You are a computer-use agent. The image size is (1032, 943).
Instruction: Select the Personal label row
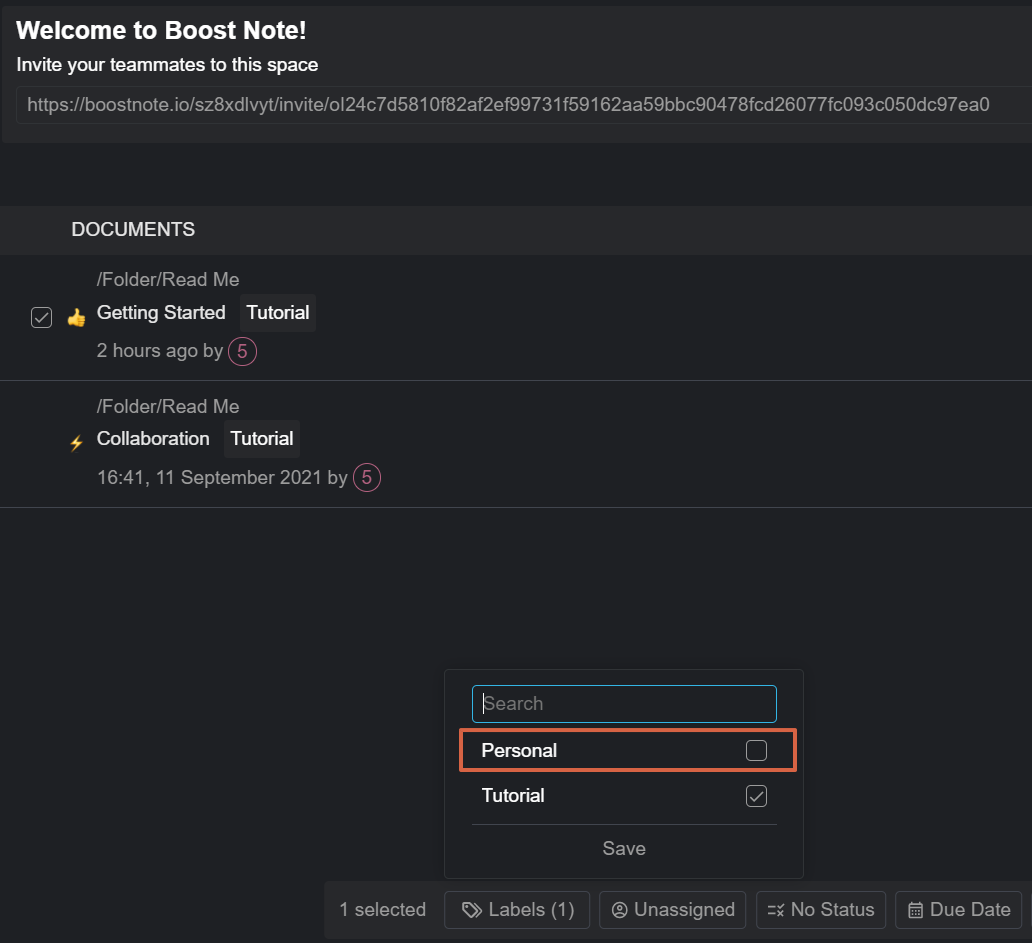point(628,750)
